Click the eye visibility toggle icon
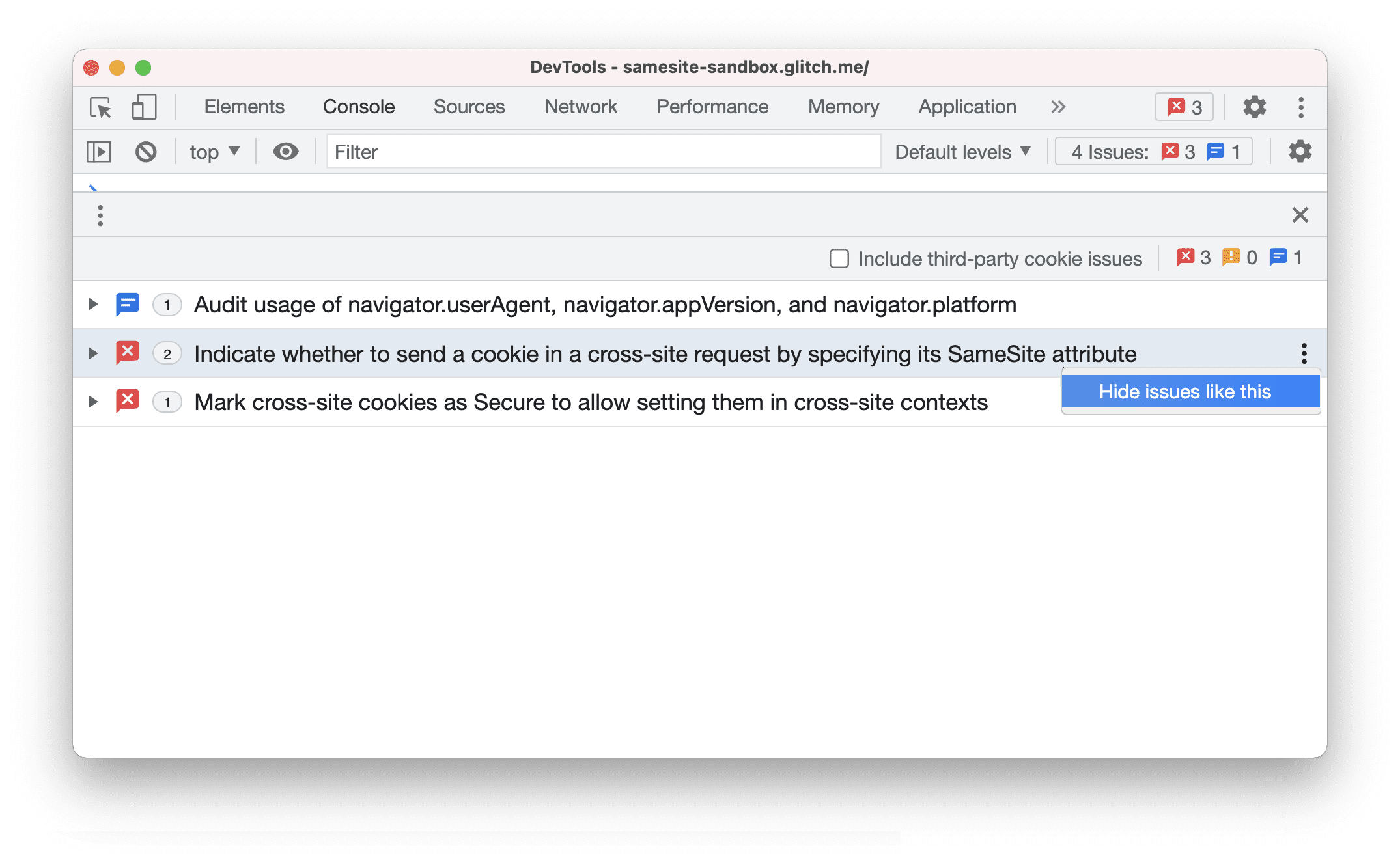1400x854 pixels. pos(283,152)
